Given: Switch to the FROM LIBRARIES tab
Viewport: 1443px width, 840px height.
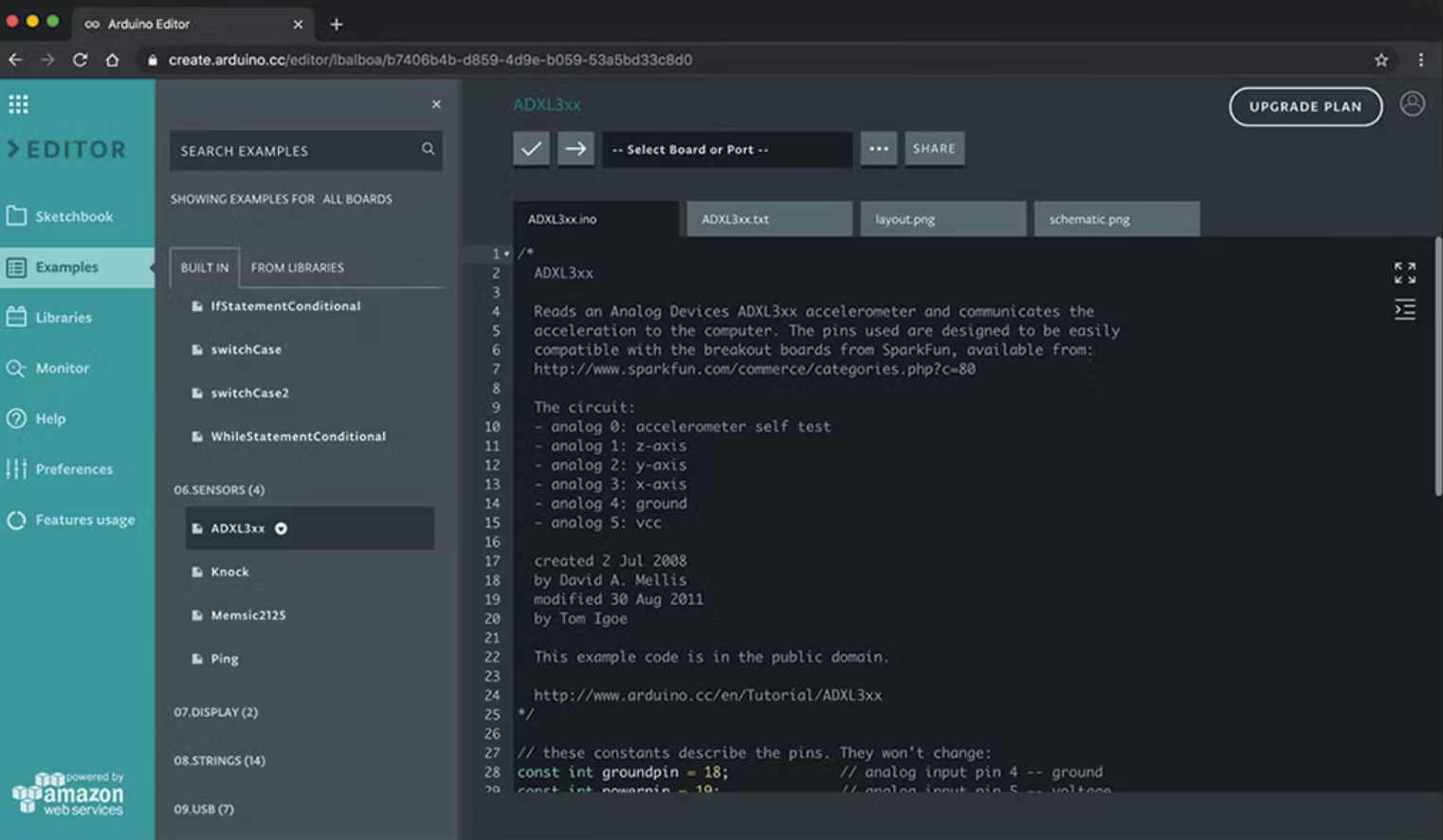Looking at the screenshot, I should point(298,267).
